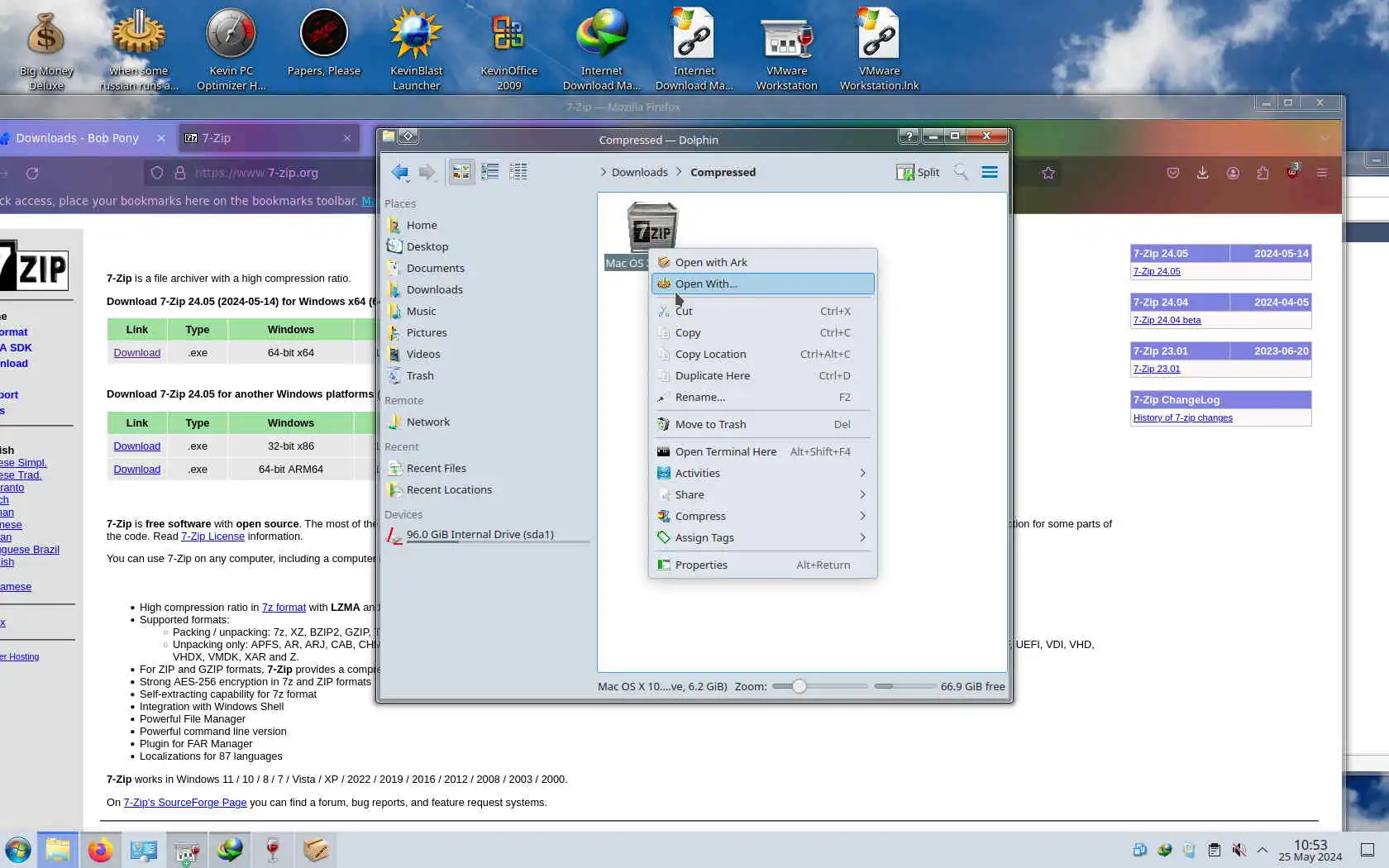Open the clipboard icon in system tray
The height and width of the screenshot is (868, 1389).
pos(1214,850)
